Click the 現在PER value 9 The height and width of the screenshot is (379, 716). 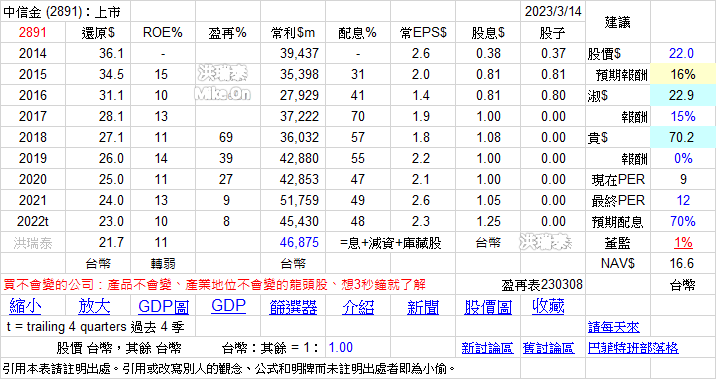pos(683,179)
